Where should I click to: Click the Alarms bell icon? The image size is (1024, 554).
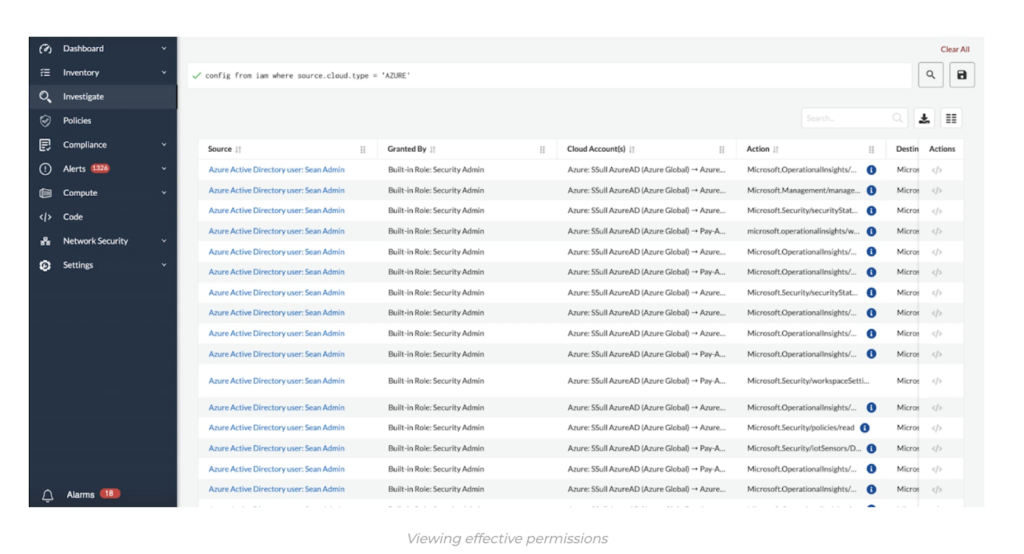click(x=48, y=495)
